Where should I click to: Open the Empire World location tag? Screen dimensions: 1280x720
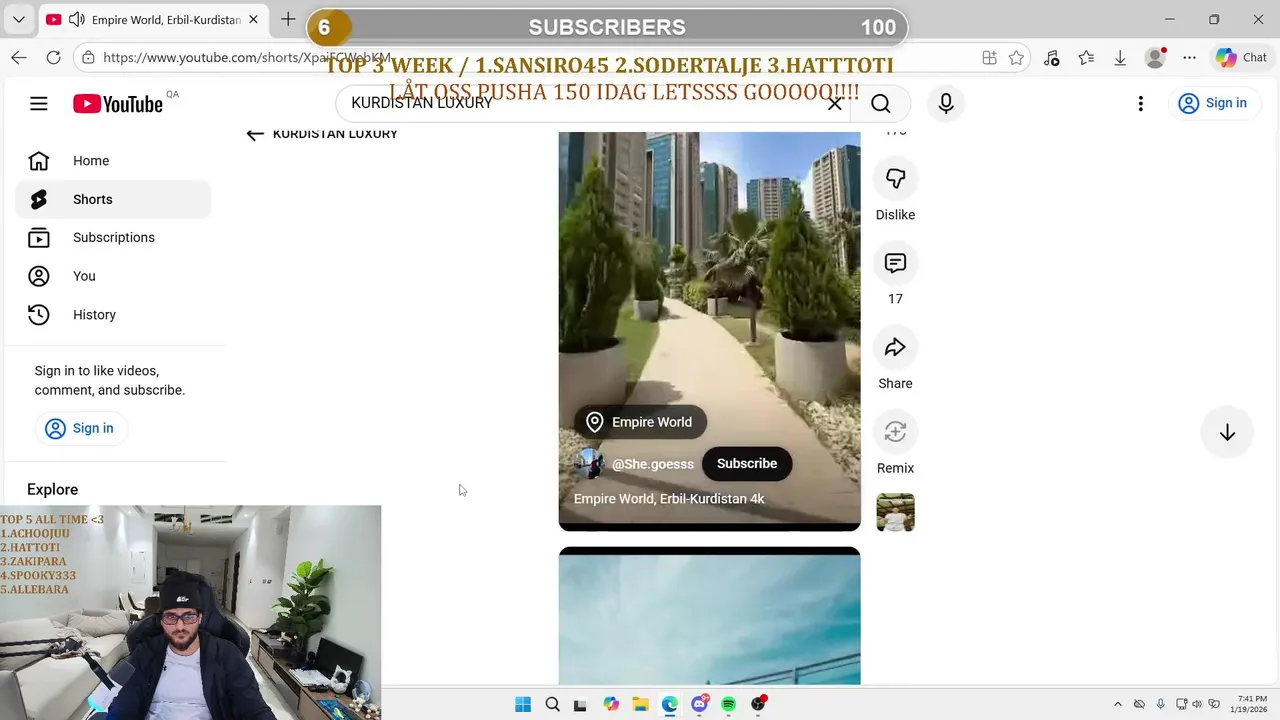click(640, 422)
